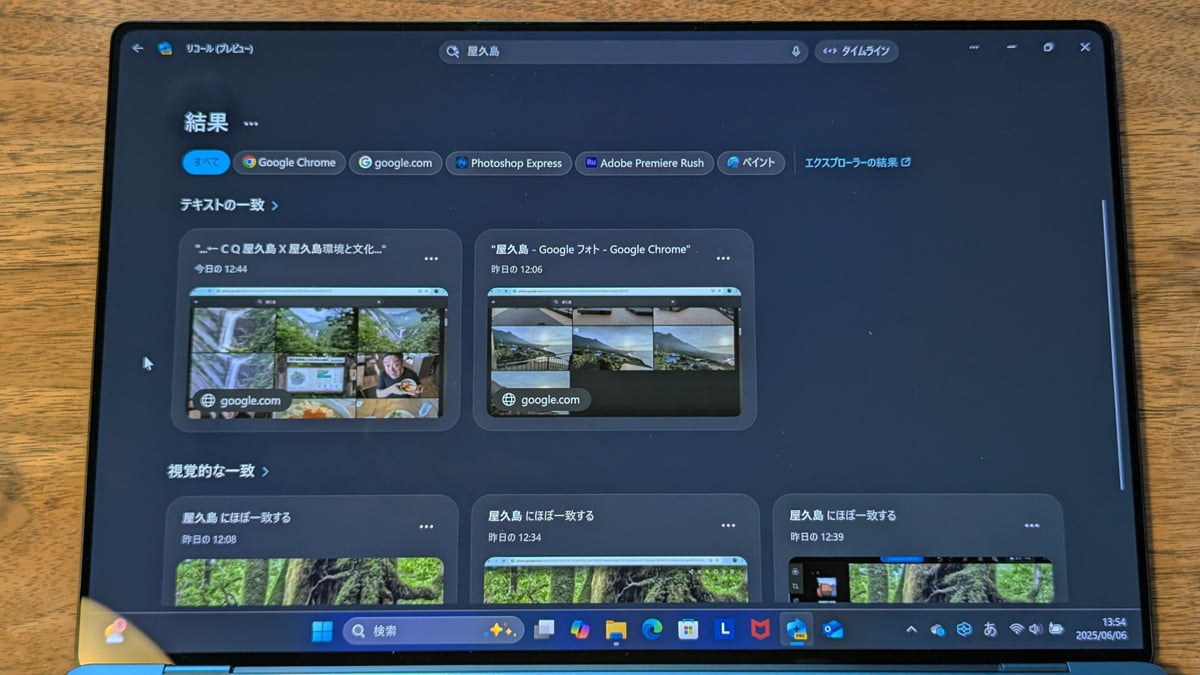The height and width of the screenshot is (675, 1200).
Task: Open エクスプローラーの結果 link
Action: point(858,162)
